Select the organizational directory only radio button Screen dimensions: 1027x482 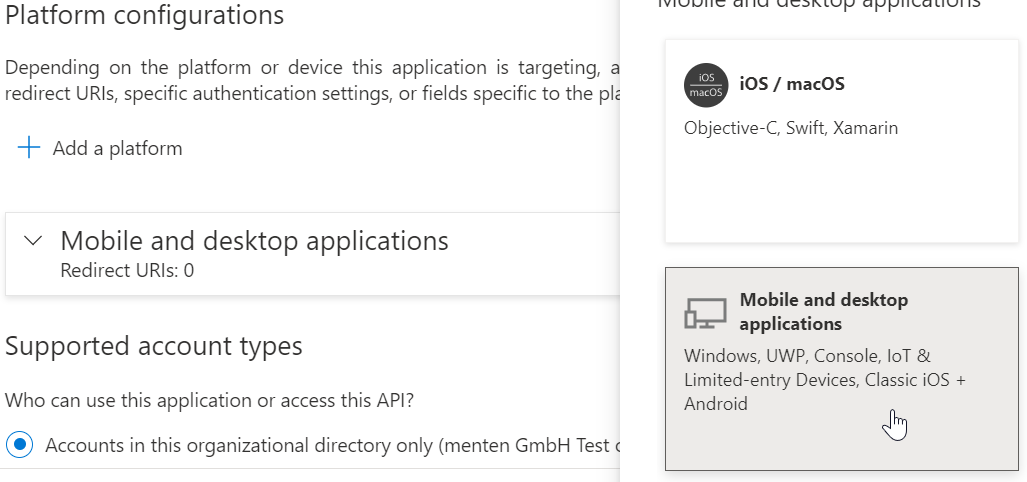coord(20,445)
